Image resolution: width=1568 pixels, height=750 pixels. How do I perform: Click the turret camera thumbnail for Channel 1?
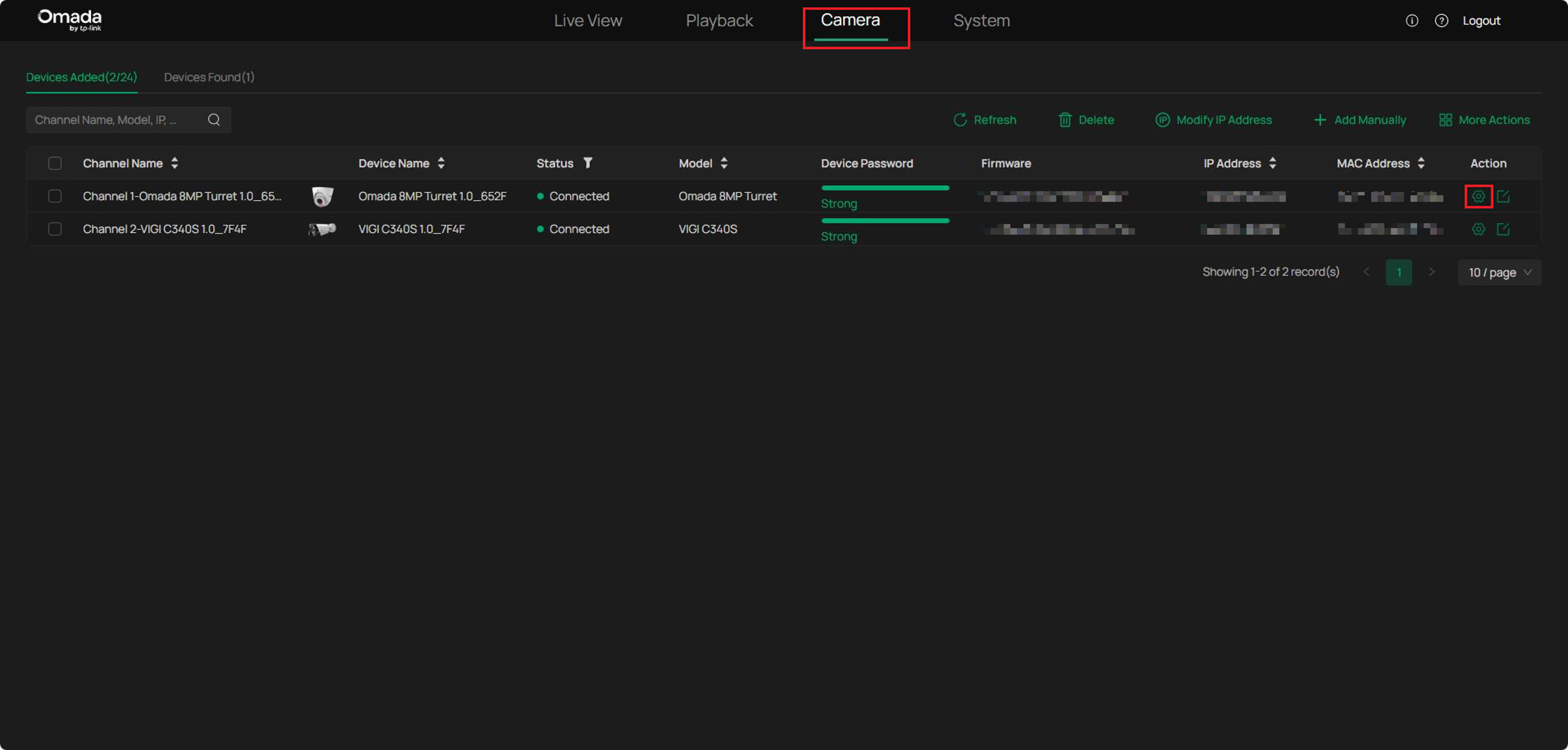tap(322, 196)
